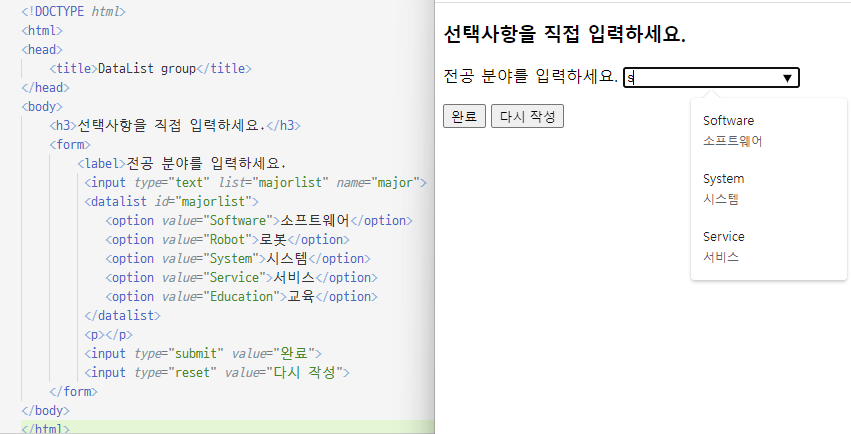This screenshot has width=851, height=434.
Task: Click the closing /form tag line
Action: [73, 391]
